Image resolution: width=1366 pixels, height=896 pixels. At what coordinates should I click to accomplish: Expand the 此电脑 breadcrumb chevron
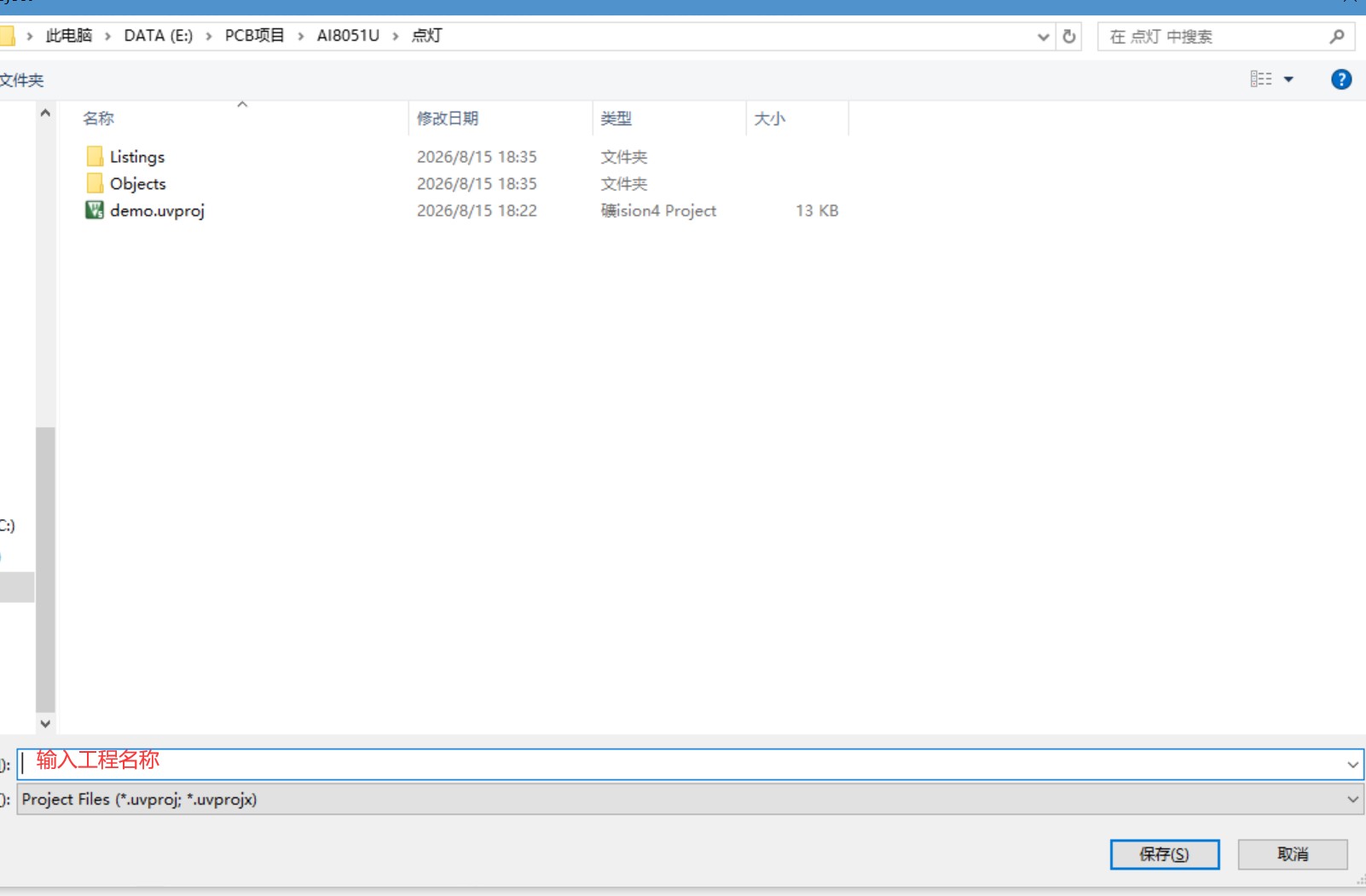click(x=108, y=36)
